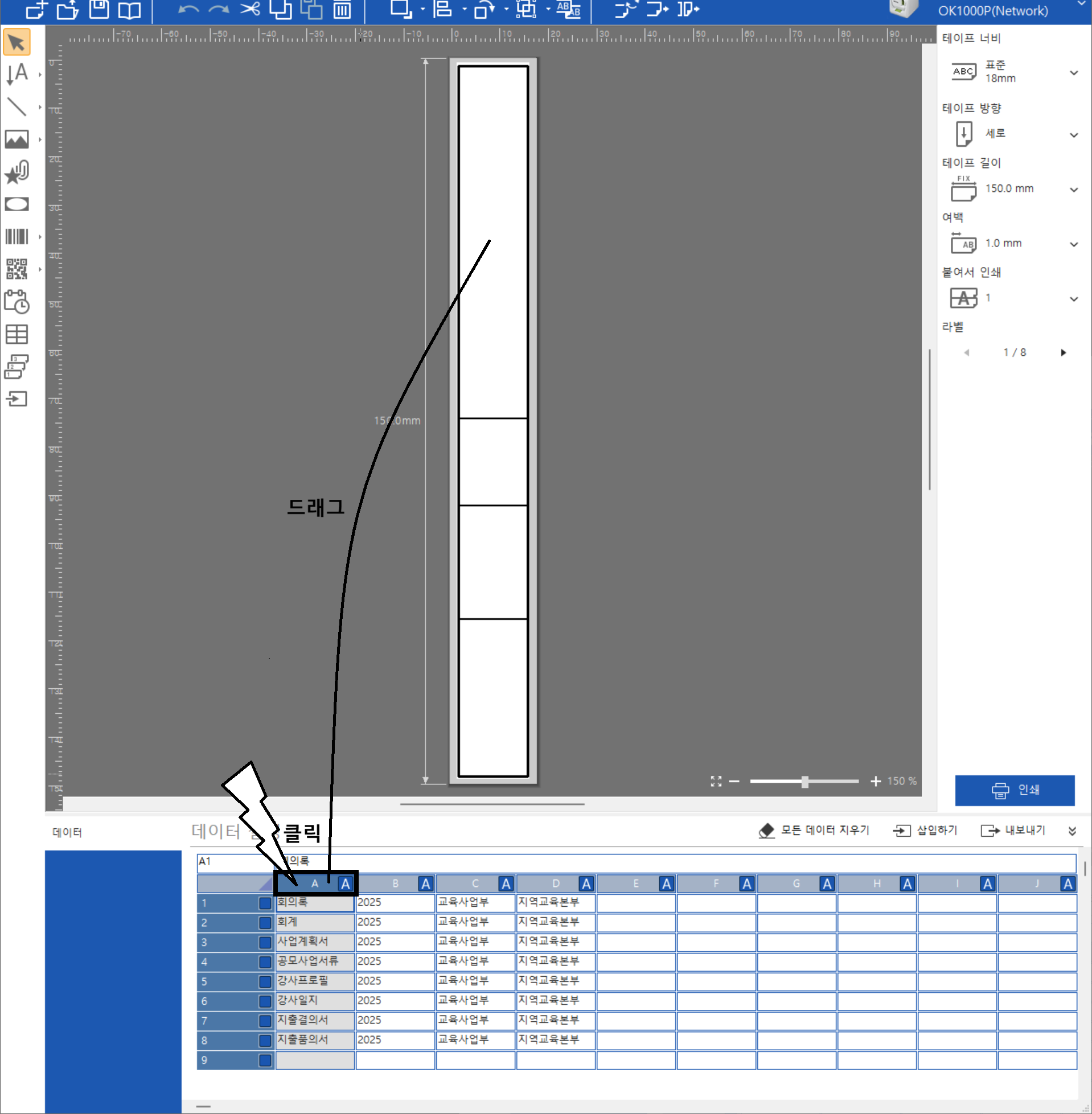
Task: Insert a date and time object
Action: click(17, 302)
